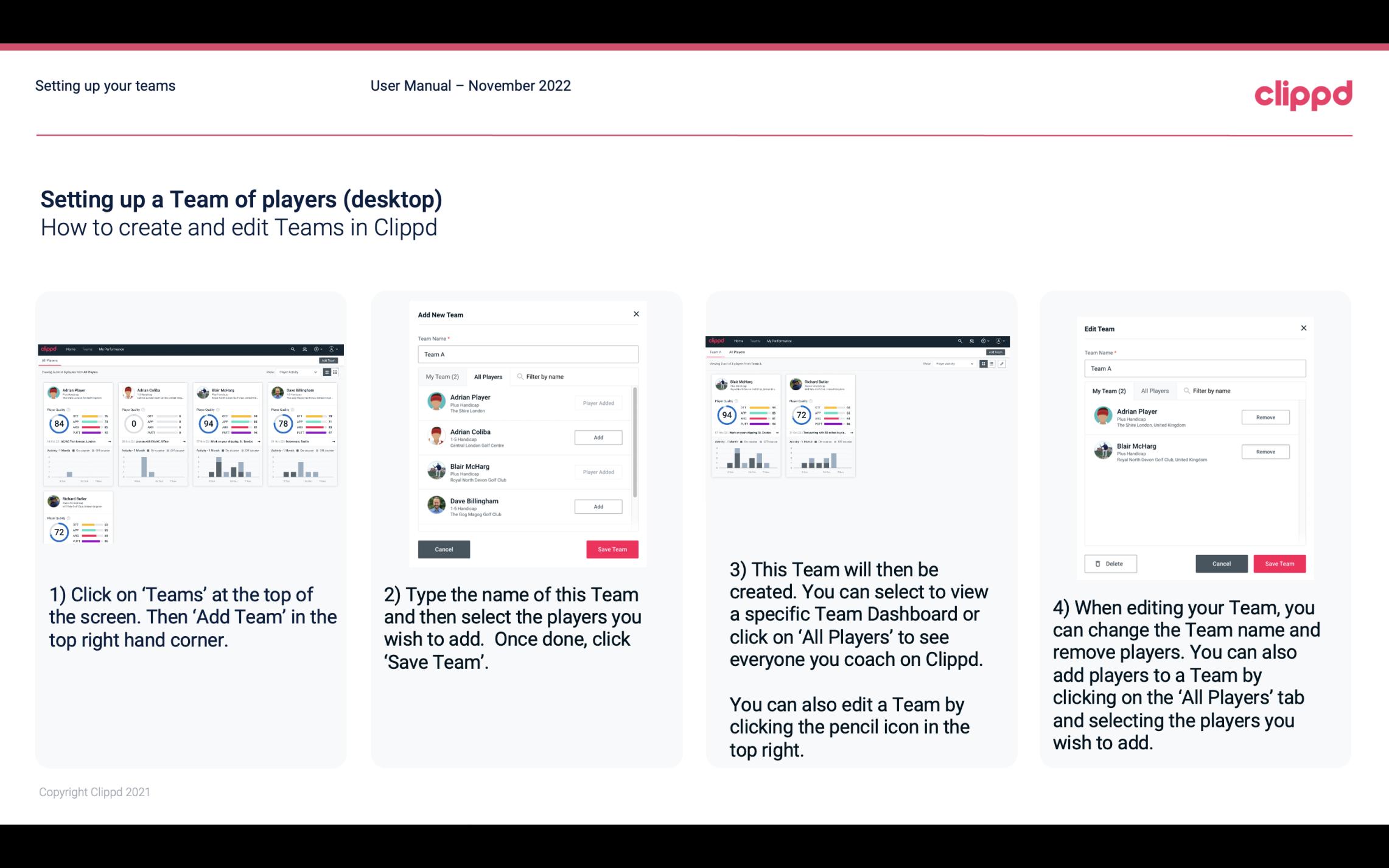
Task: Click the Team Name input field
Action: (528, 353)
